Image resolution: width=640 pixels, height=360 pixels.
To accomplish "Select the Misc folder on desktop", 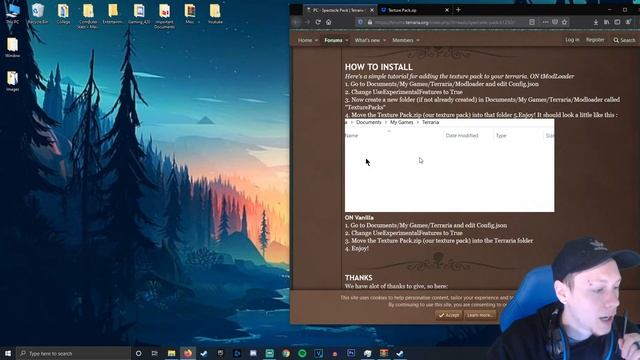I will pyautogui.click(x=189, y=13).
